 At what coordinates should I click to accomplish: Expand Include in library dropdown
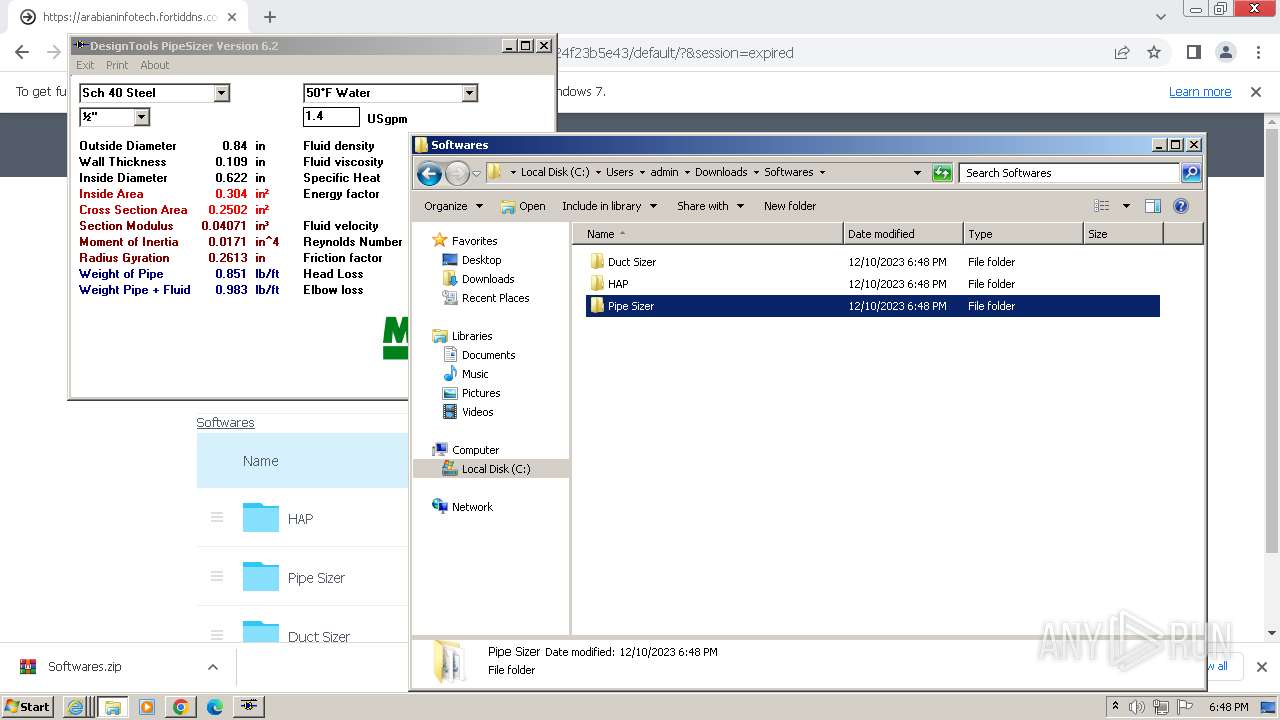pyautogui.click(x=610, y=206)
